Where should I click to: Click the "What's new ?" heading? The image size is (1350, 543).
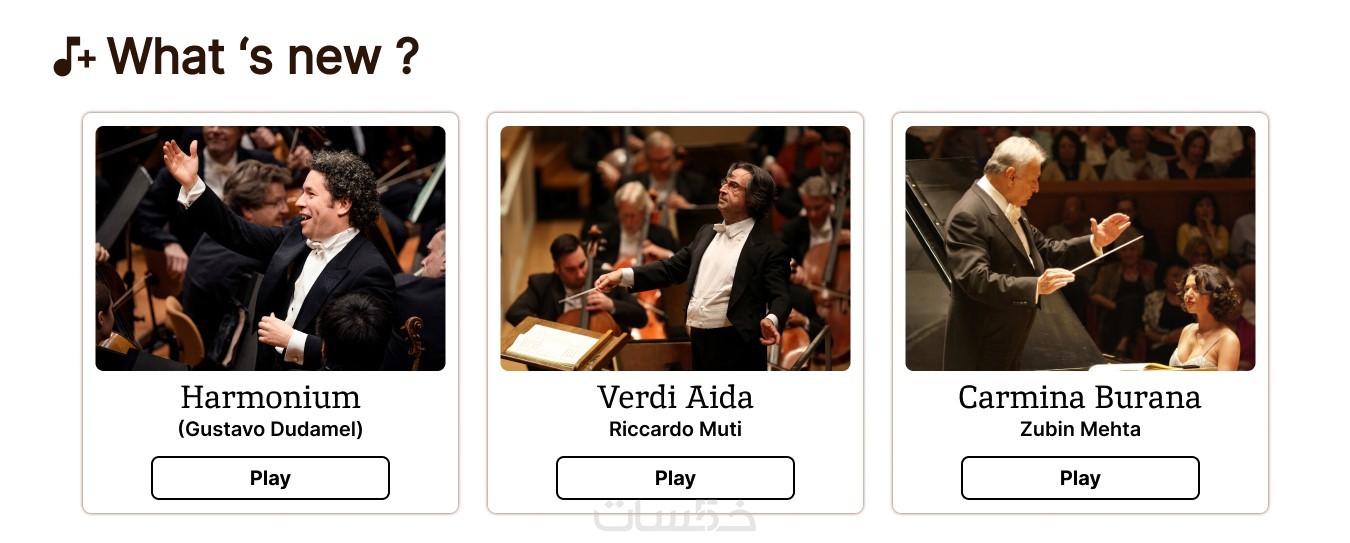pyautogui.click(x=263, y=56)
